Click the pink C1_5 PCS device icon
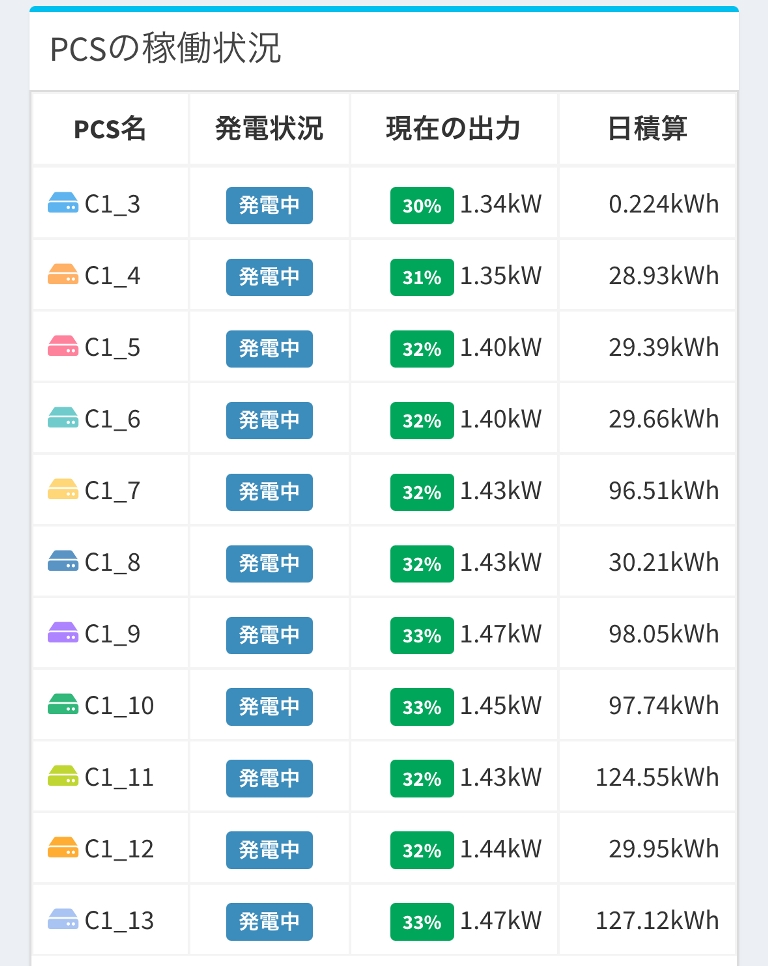 click(63, 347)
